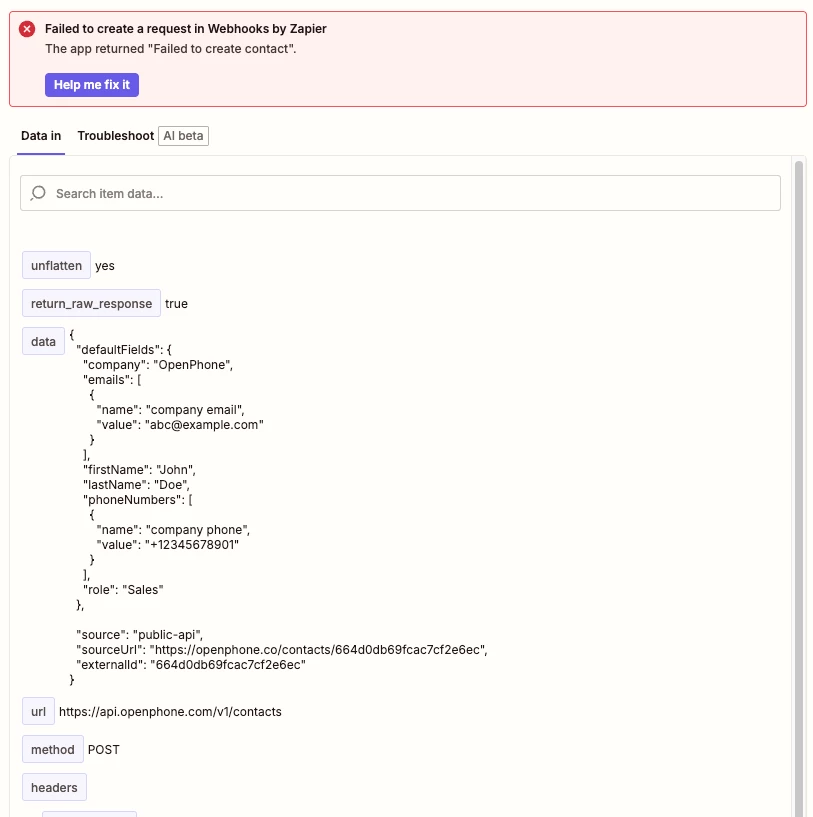
Task: Click the url key label
Action: [x=38, y=711]
